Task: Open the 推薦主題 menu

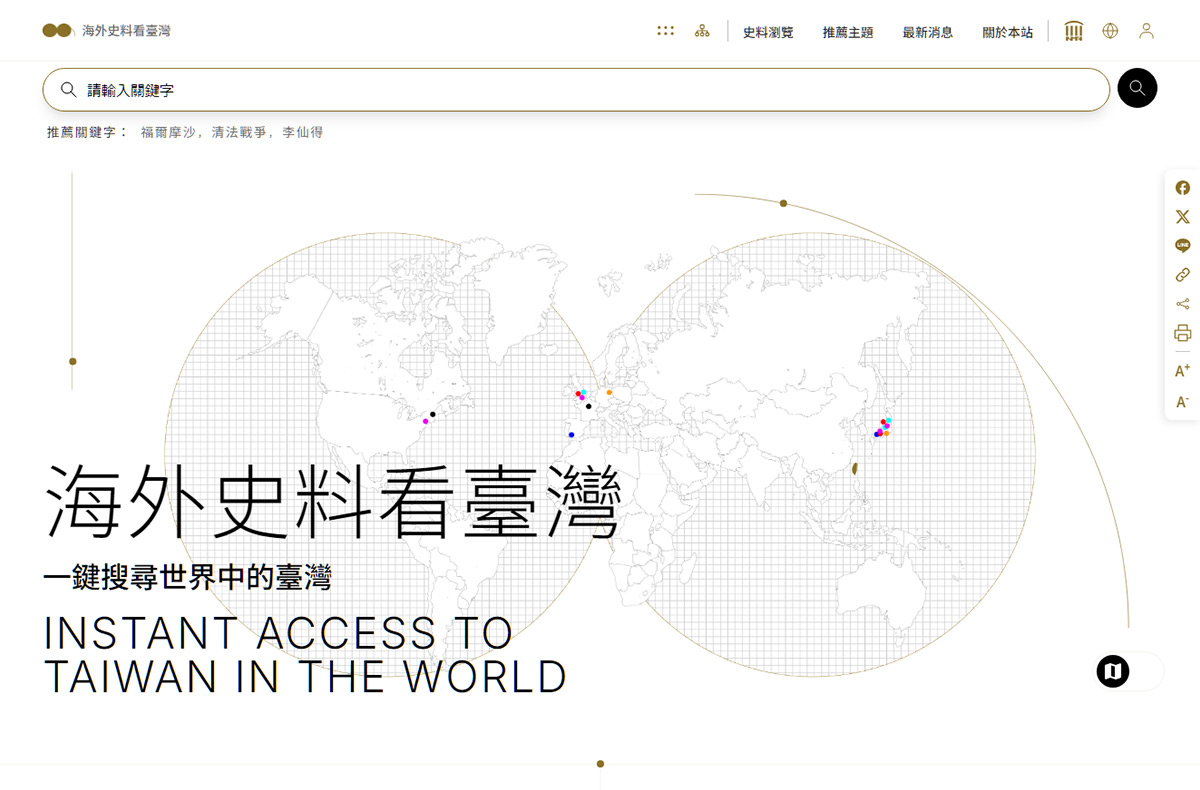Action: [848, 32]
